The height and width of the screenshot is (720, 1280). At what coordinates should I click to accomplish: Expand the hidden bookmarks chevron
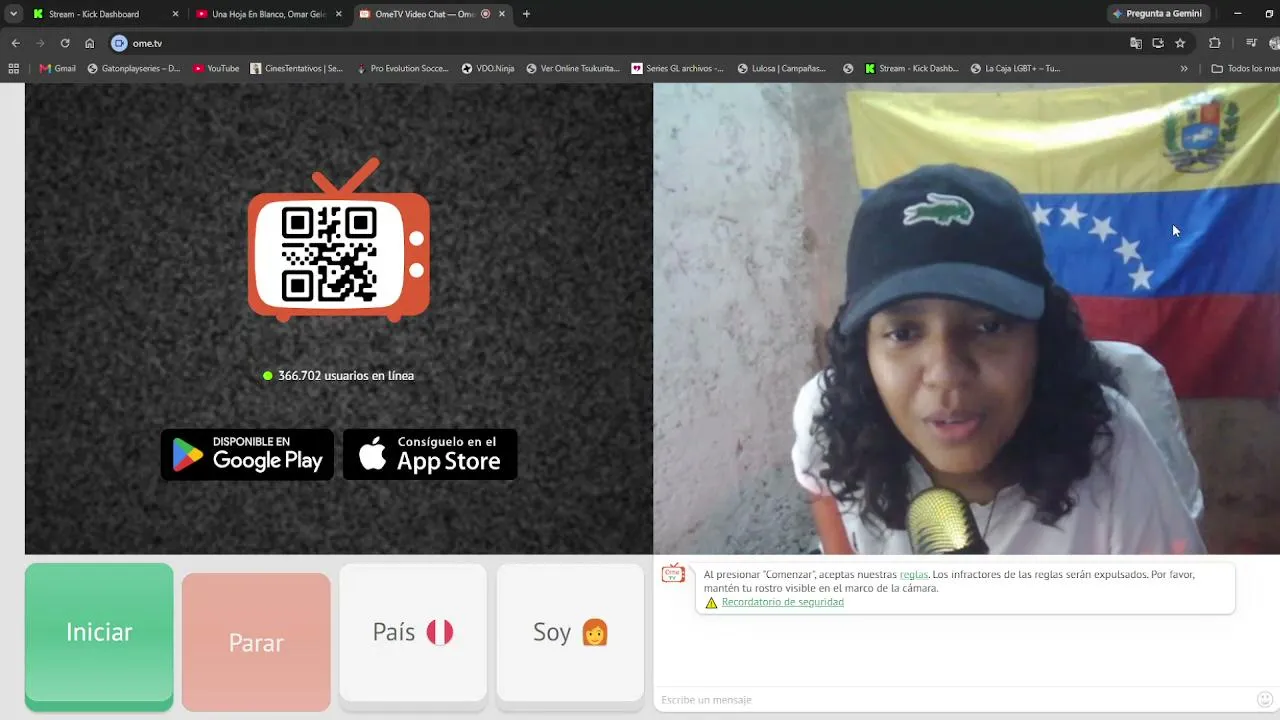(x=1184, y=69)
